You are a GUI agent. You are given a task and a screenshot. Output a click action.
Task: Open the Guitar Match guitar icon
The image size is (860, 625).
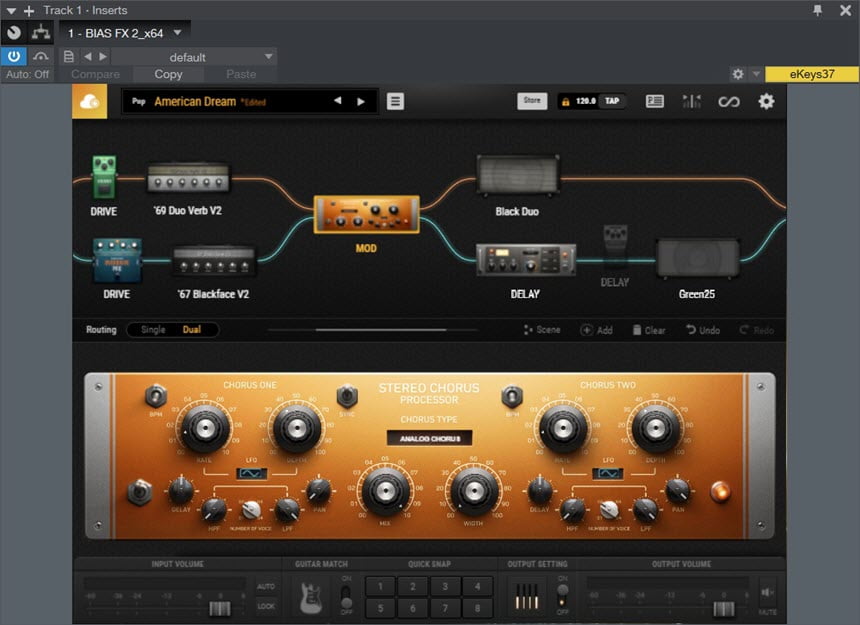[311, 596]
